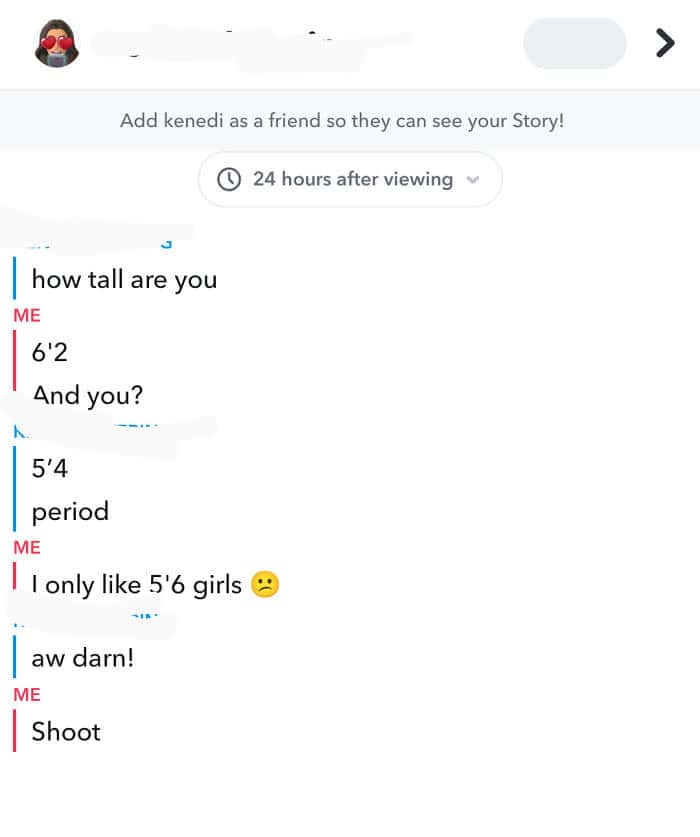Open the Bitmoji avatar profile picture
Image resolution: width=700 pixels, height=837 pixels.
(x=57, y=44)
